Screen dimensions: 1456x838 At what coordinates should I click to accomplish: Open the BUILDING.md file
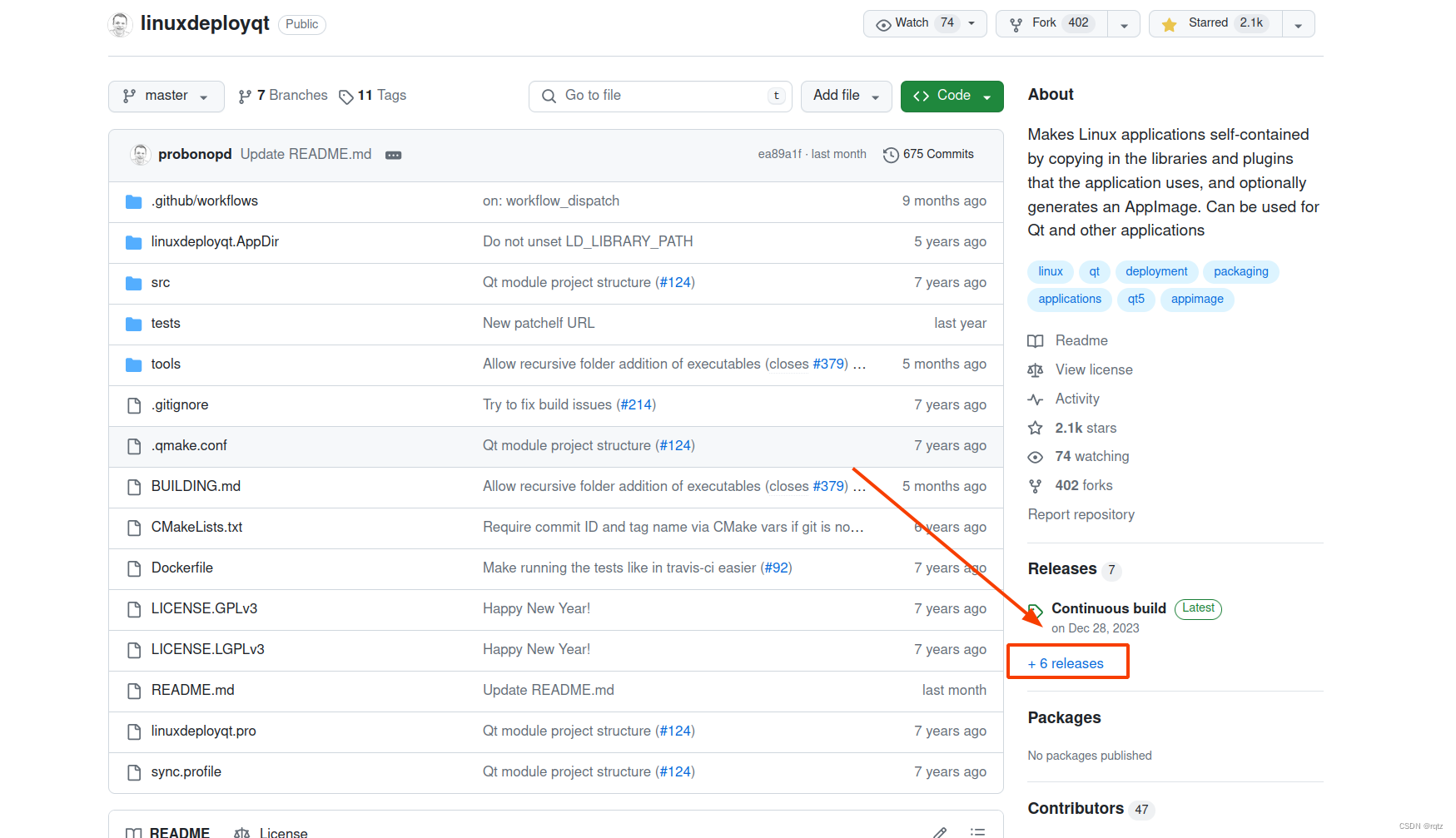196,486
